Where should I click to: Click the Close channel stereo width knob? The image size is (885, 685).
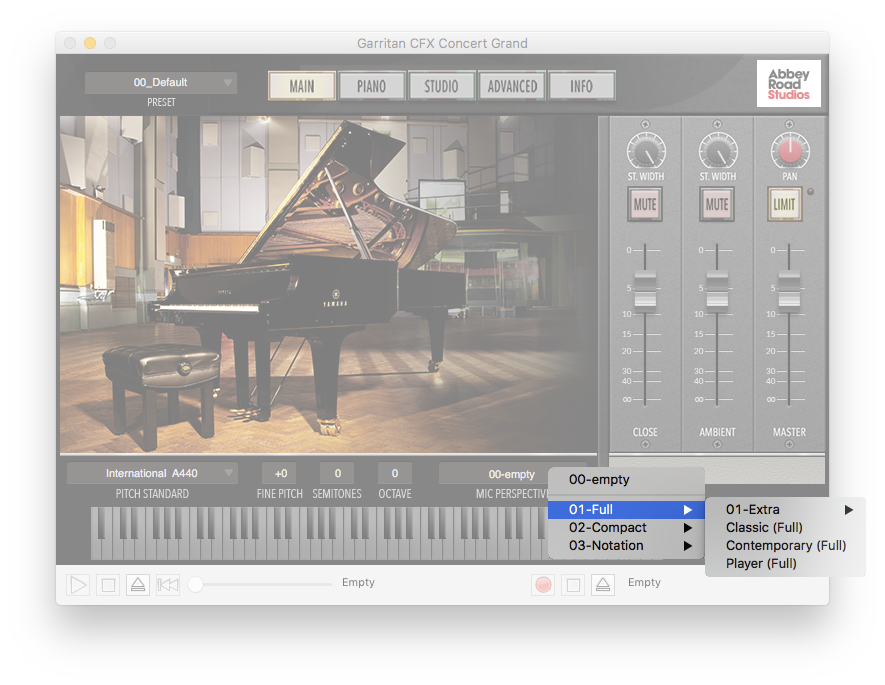point(646,151)
